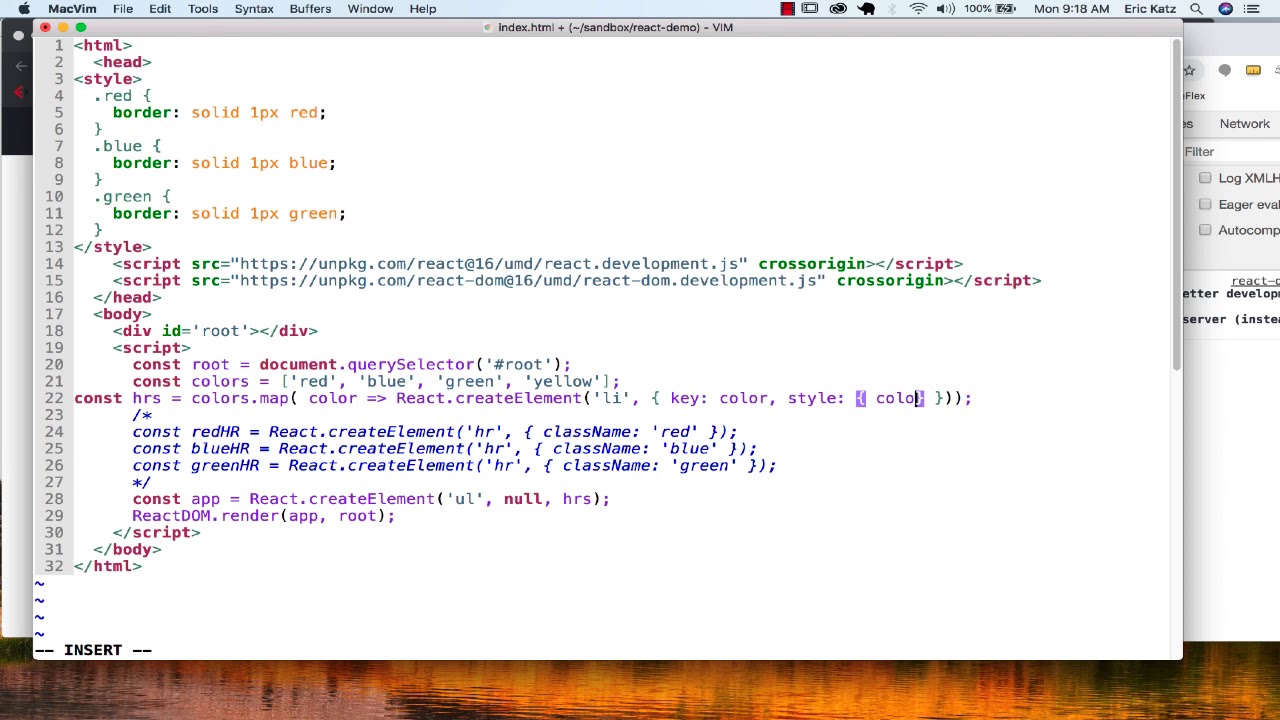Click the '<div id='root'>' line 18
Screen dimensions: 1280x720
(x=215, y=331)
